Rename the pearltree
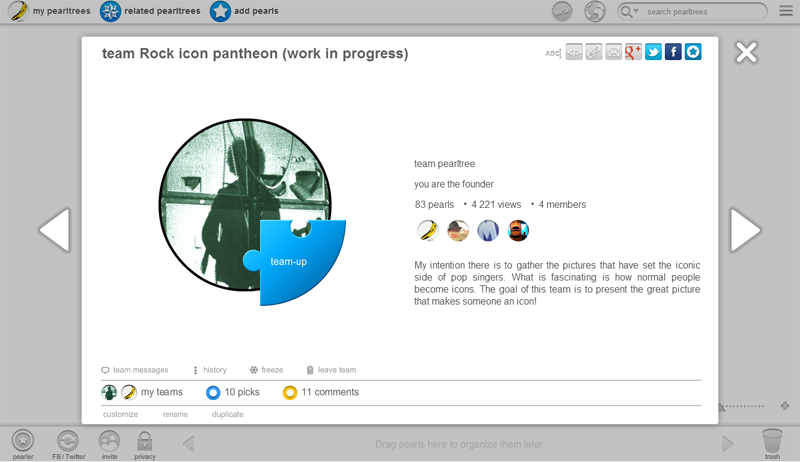 (176, 414)
